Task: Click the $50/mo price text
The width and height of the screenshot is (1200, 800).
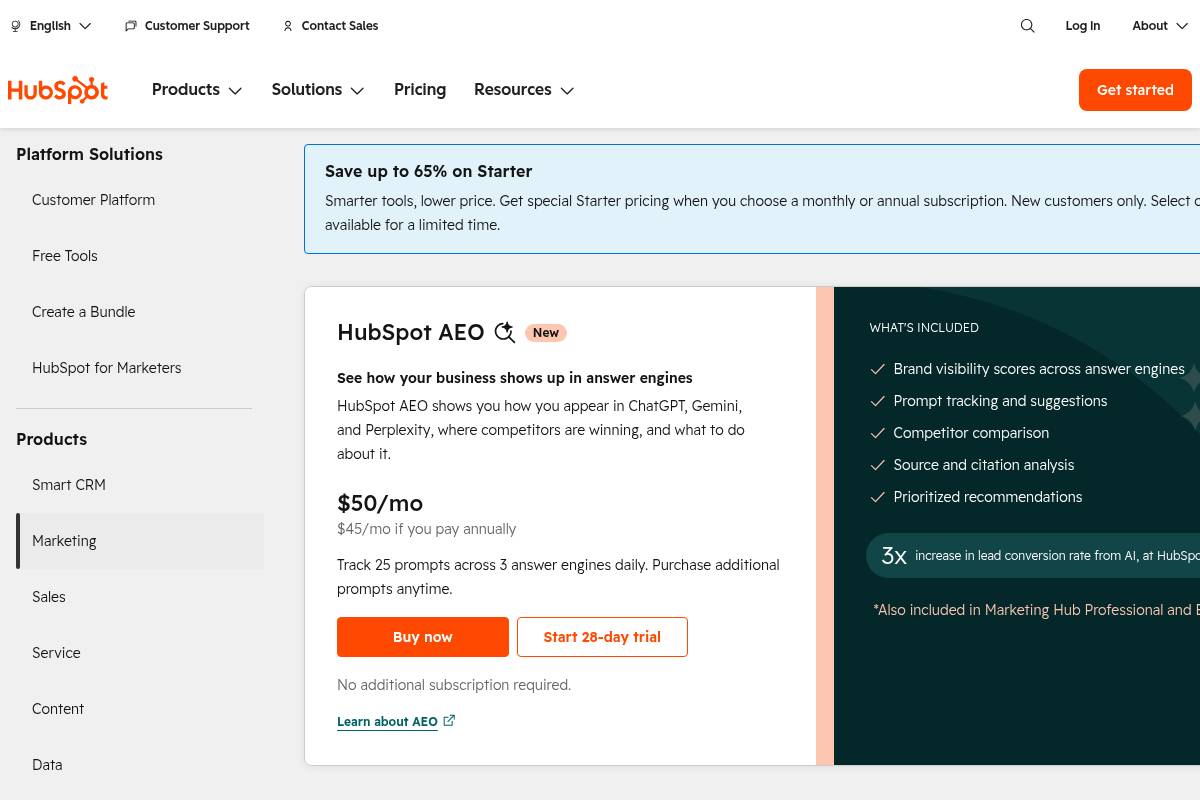Action: click(x=380, y=503)
